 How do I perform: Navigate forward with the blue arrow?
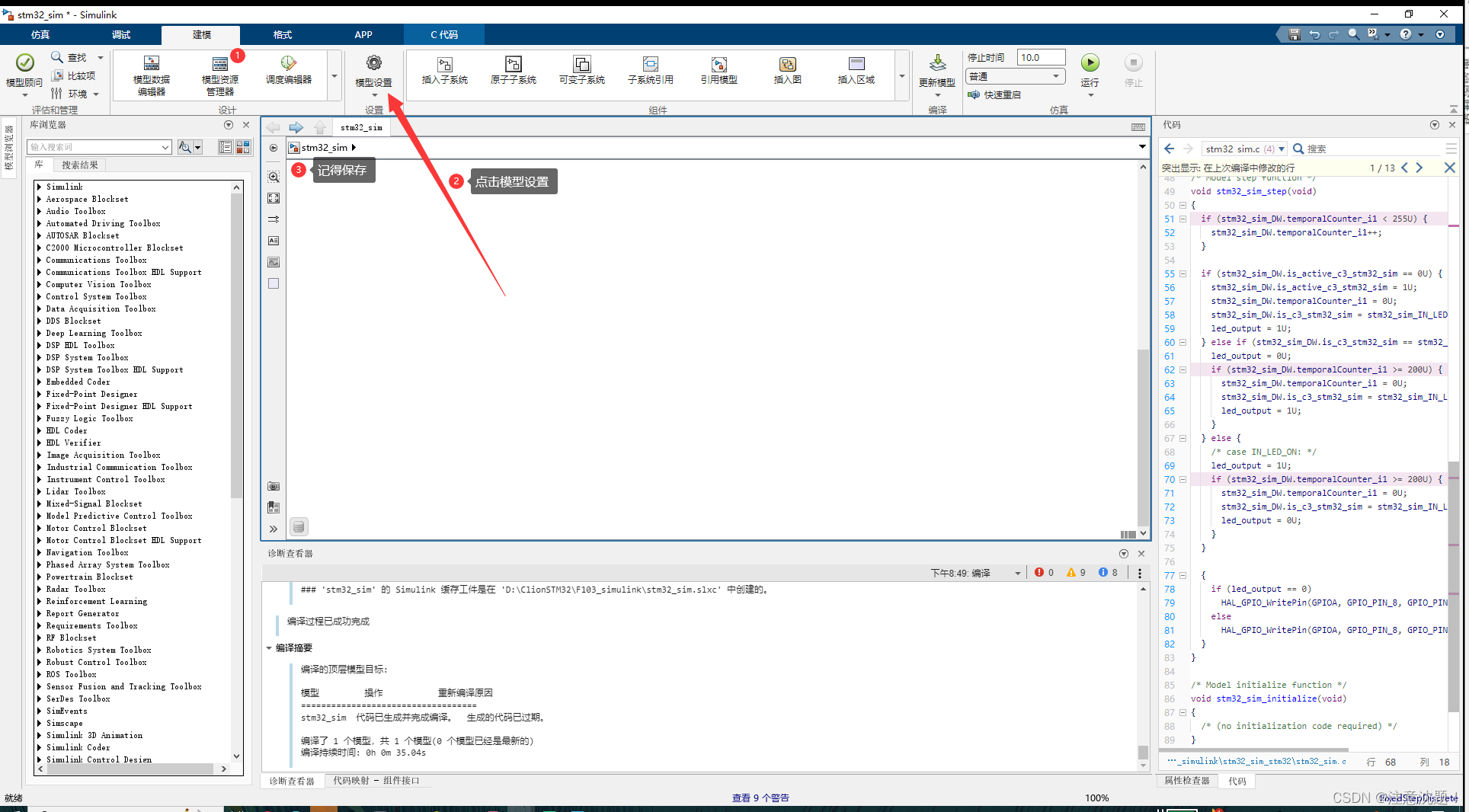[296, 127]
